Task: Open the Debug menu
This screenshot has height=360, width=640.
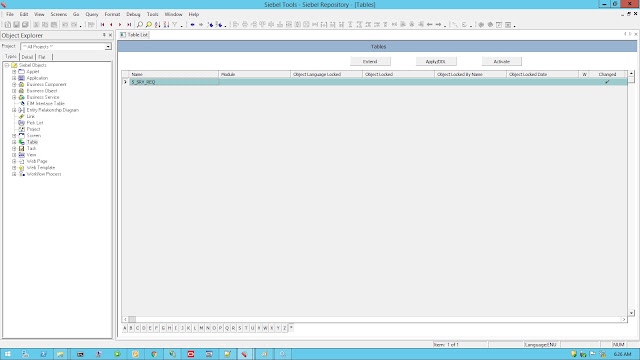Action: [x=133, y=14]
